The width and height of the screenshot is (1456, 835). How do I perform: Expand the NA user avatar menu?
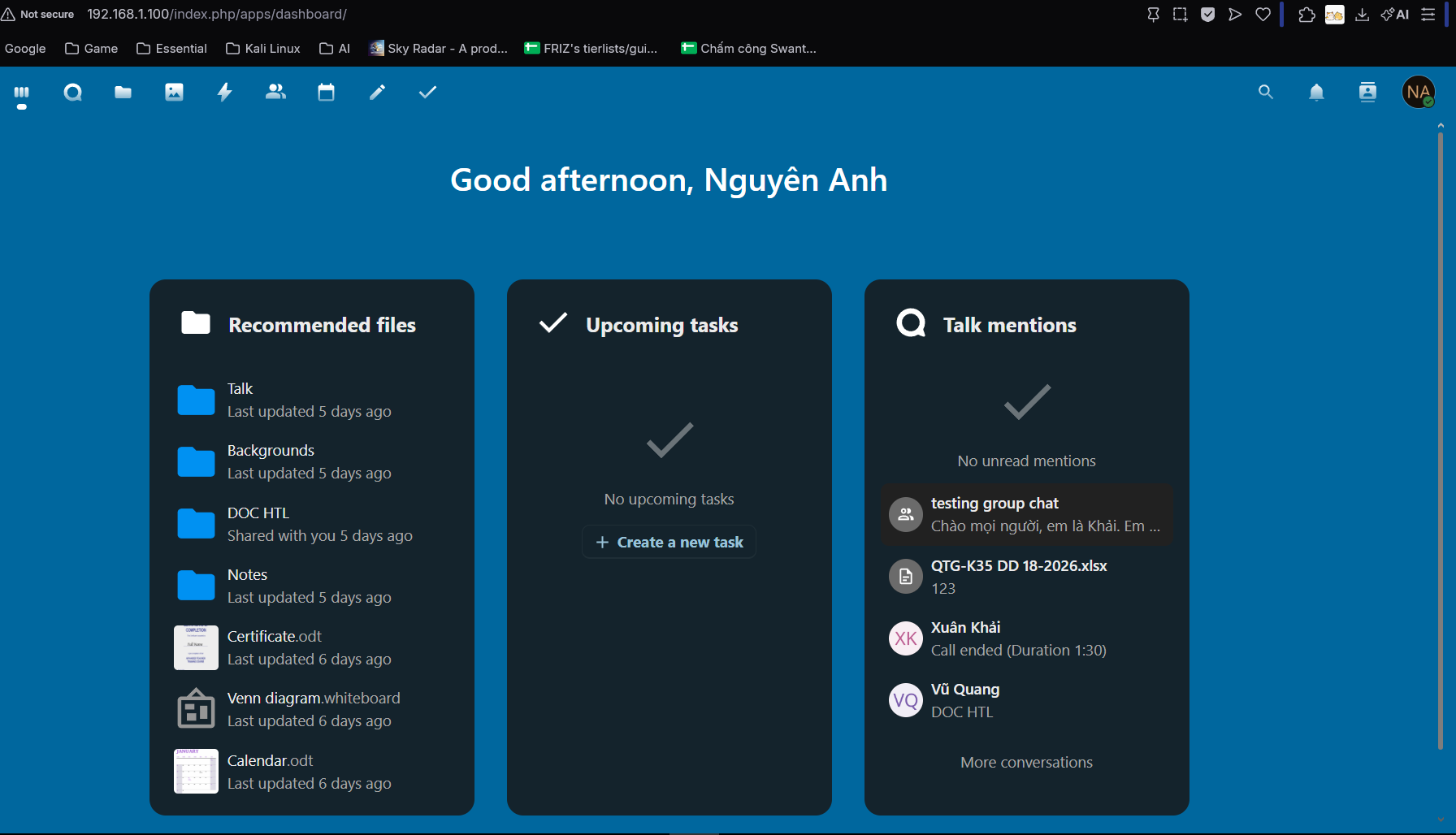click(x=1419, y=93)
